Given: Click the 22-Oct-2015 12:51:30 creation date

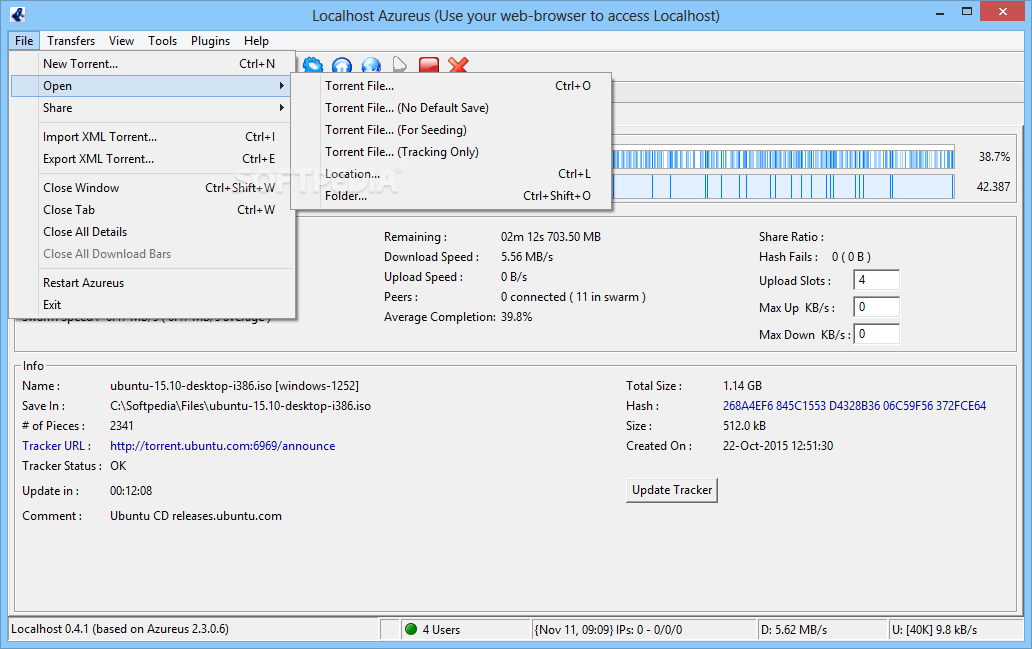Looking at the screenshot, I should click(778, 446).
